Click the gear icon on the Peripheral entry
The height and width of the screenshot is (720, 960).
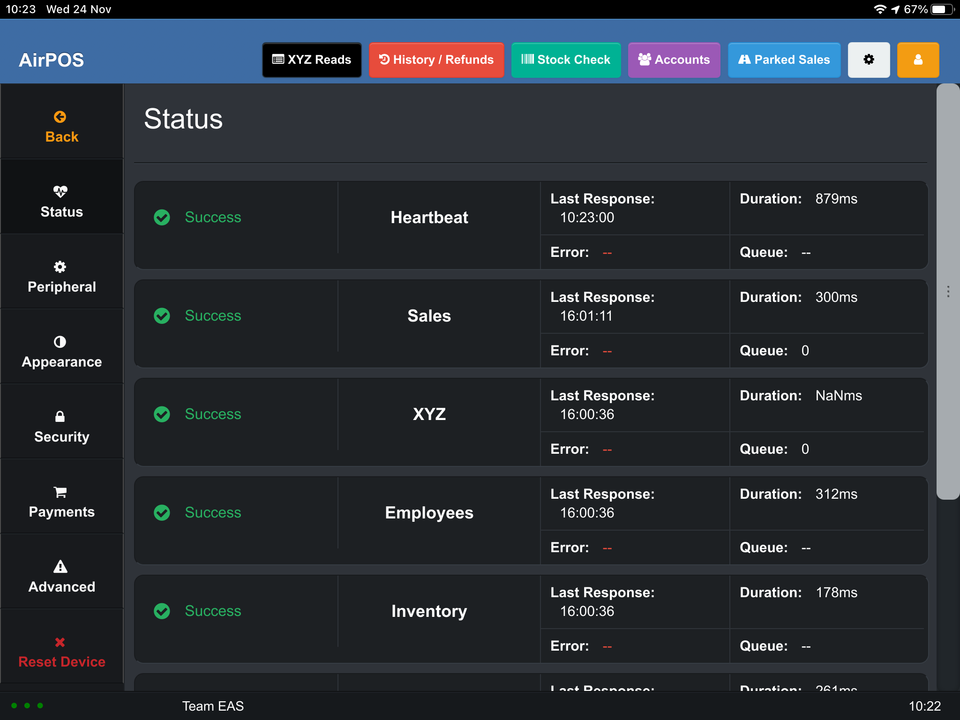click(x=61, y=264)
